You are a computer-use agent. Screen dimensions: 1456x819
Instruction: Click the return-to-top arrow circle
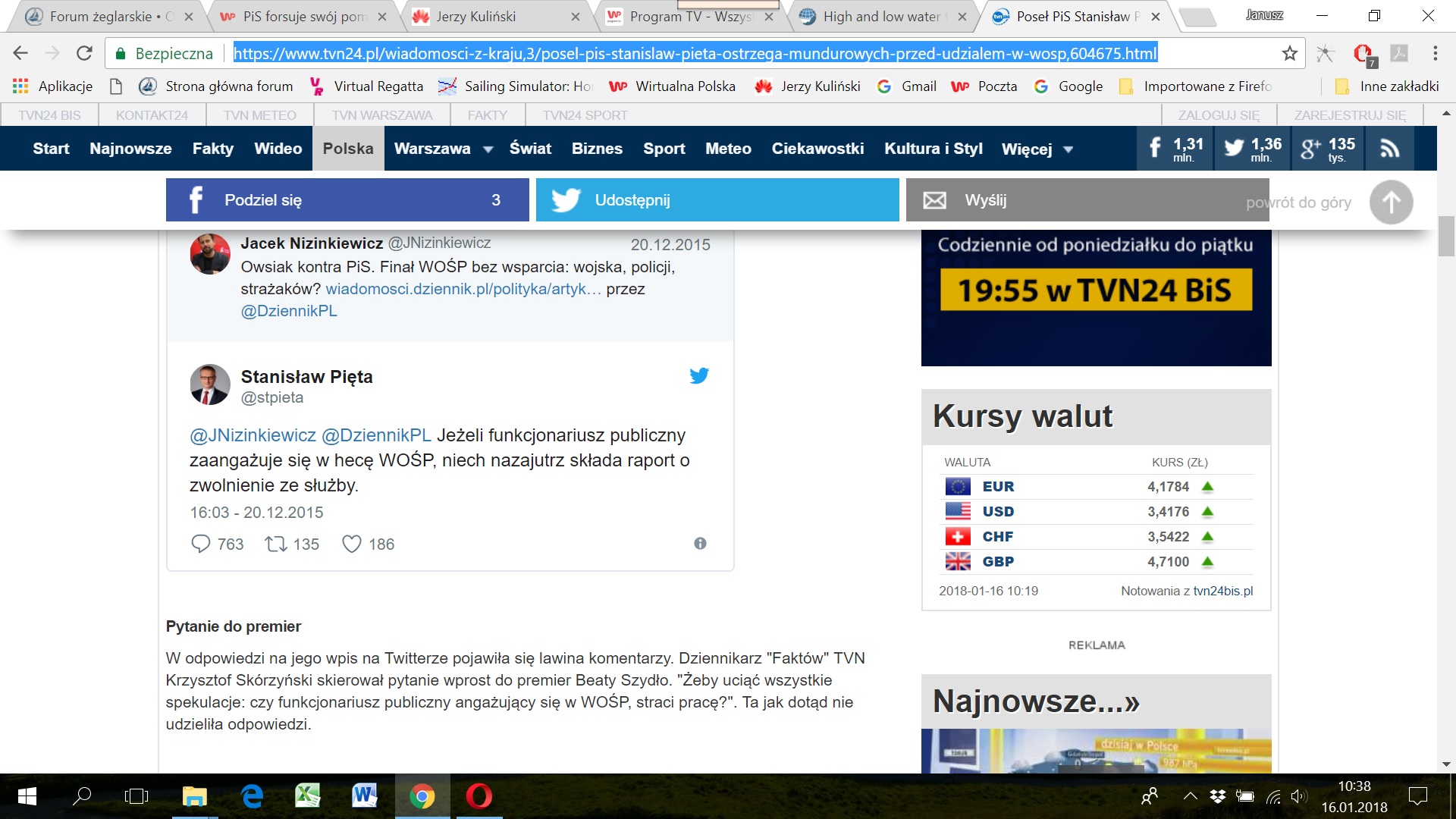click(x=1391, y=202)
